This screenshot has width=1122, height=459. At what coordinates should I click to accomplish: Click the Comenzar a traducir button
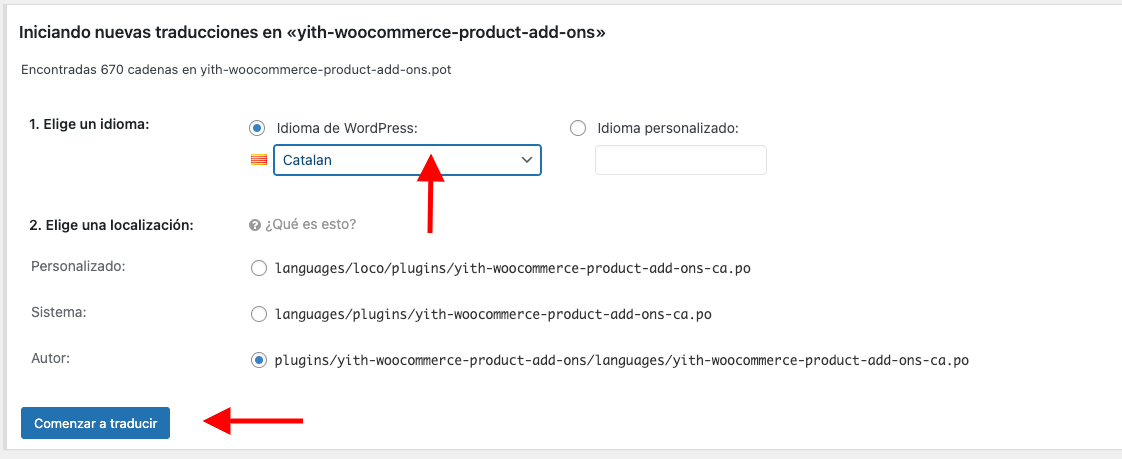tap(95, 423)
